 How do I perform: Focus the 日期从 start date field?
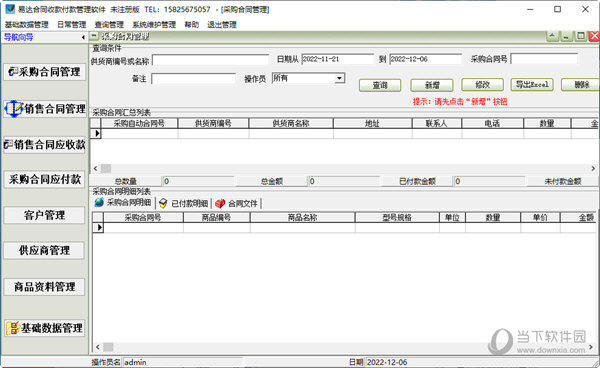point(338,59)
